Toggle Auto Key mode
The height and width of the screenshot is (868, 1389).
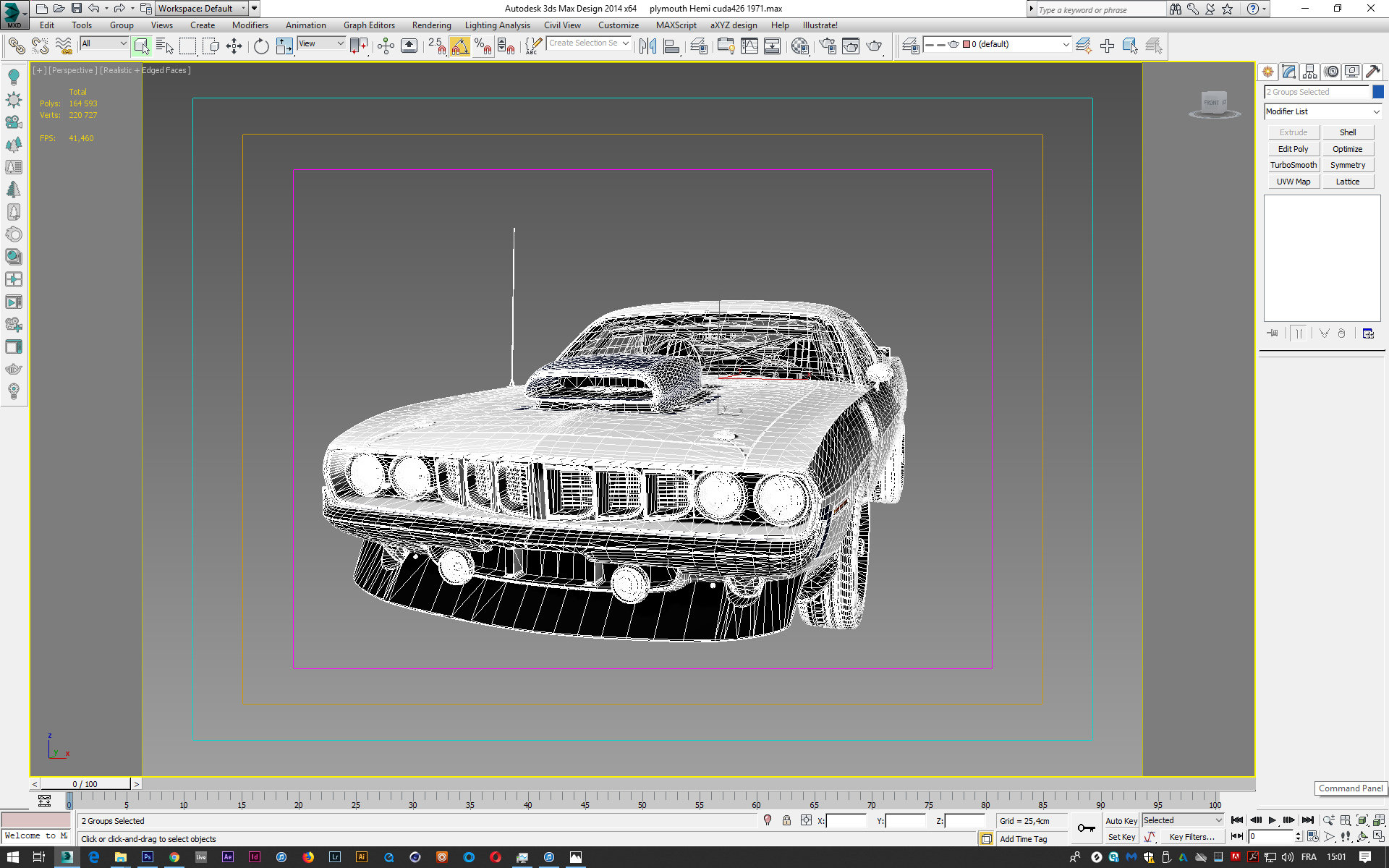click(x=1121, y=821)
